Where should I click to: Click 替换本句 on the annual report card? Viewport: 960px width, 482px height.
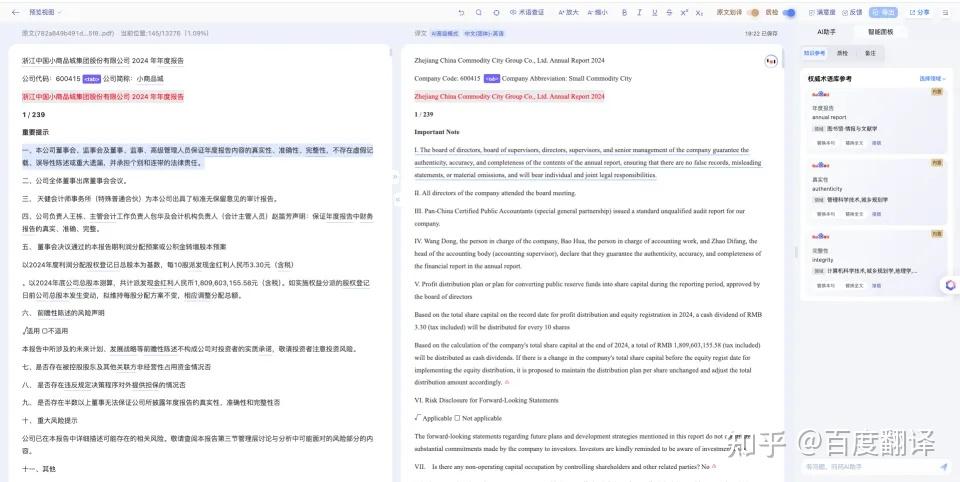tap(825, 143)
